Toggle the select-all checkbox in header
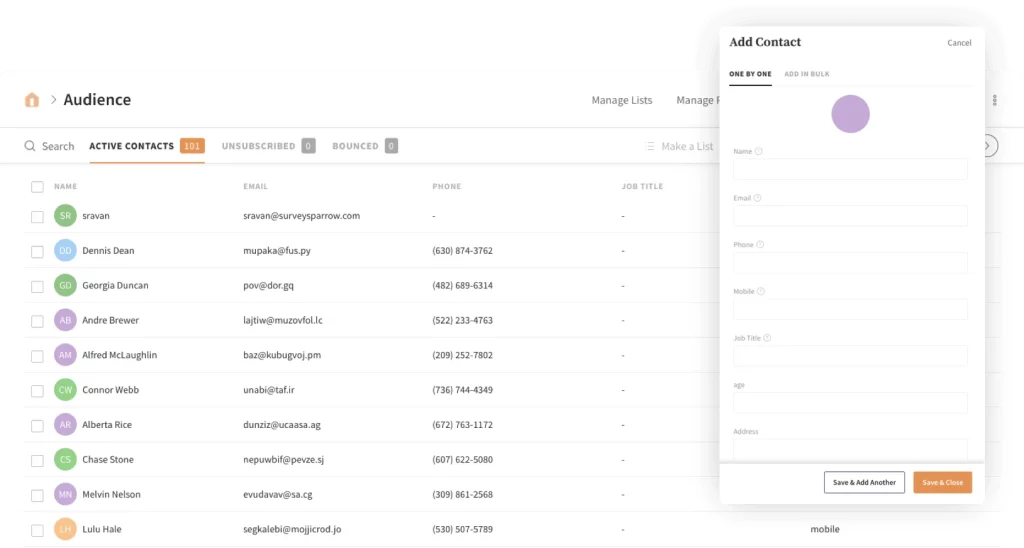The width and height of the screenshot is (1024, 548). click(x=37, y=186)
